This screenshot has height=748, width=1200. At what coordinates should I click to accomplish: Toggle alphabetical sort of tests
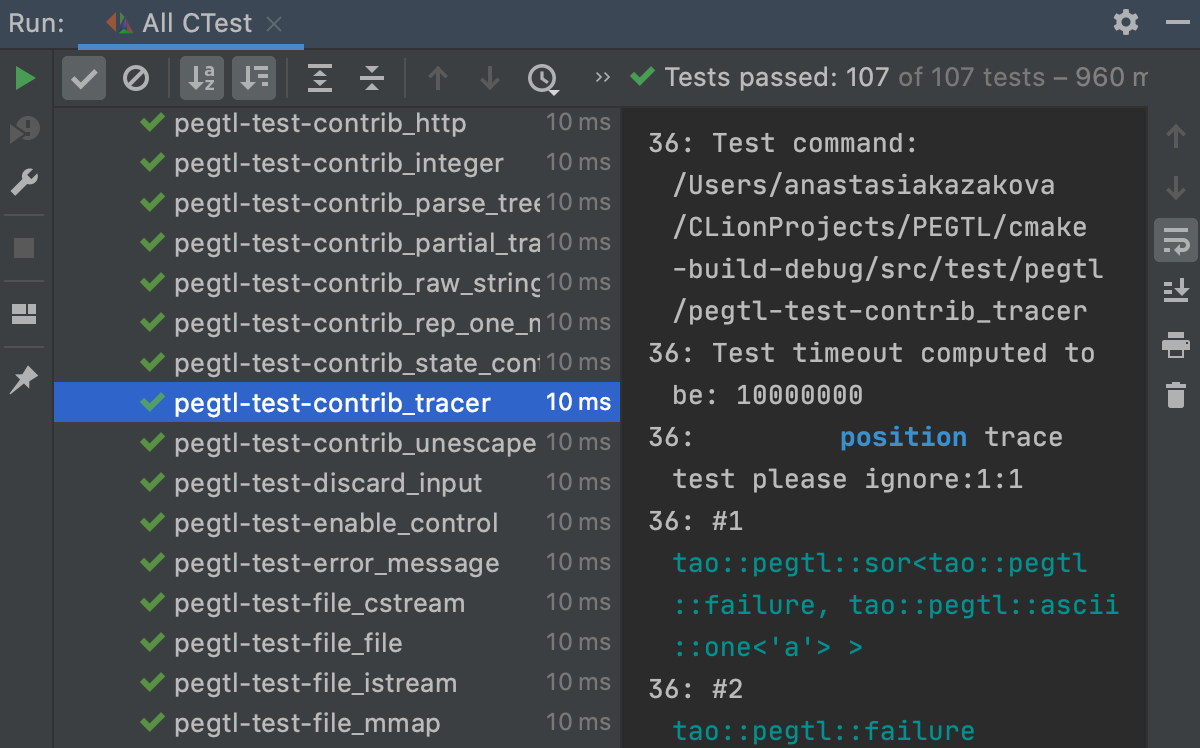(x=202, y=78)
